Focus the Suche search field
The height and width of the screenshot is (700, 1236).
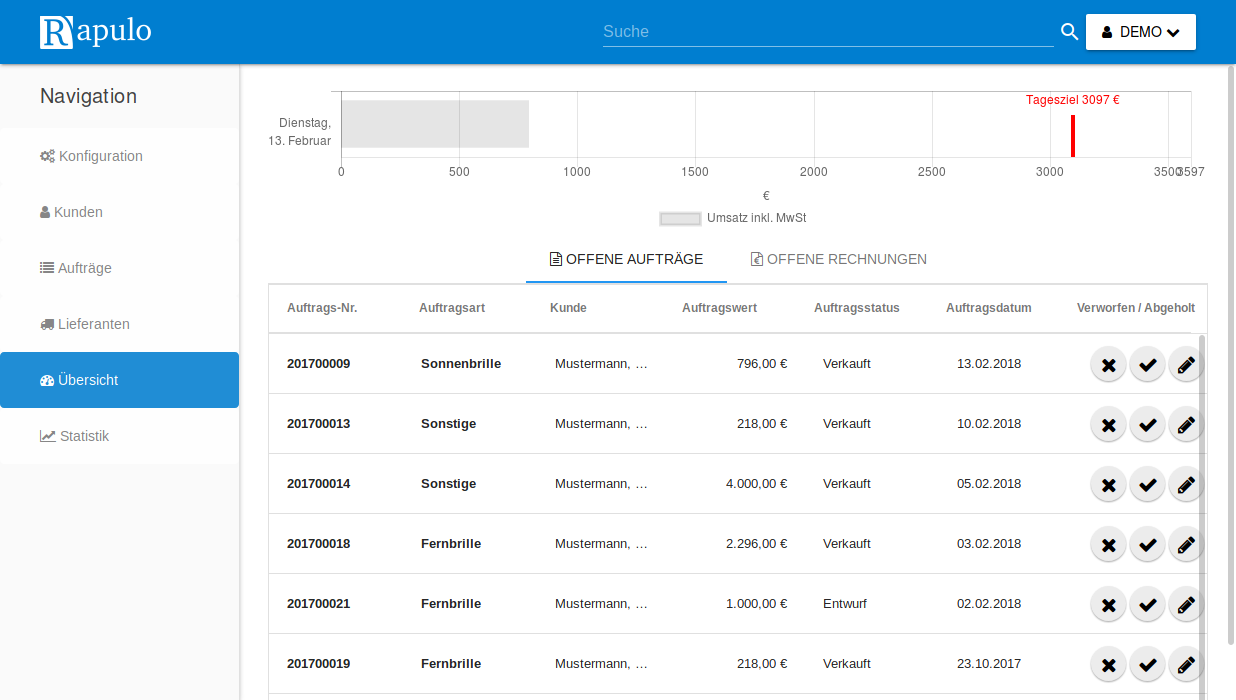point(827,32)
